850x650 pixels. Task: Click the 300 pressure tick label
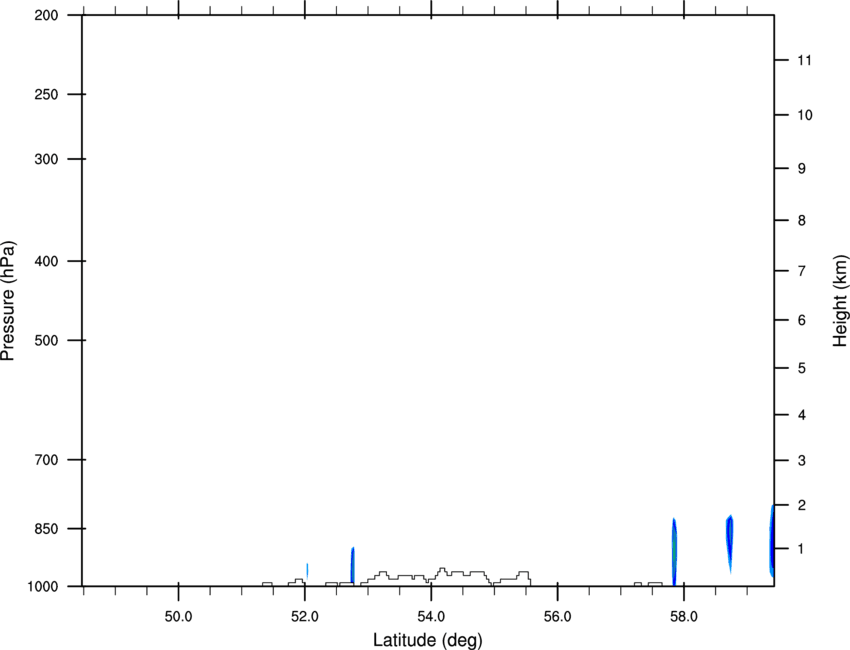46,159
